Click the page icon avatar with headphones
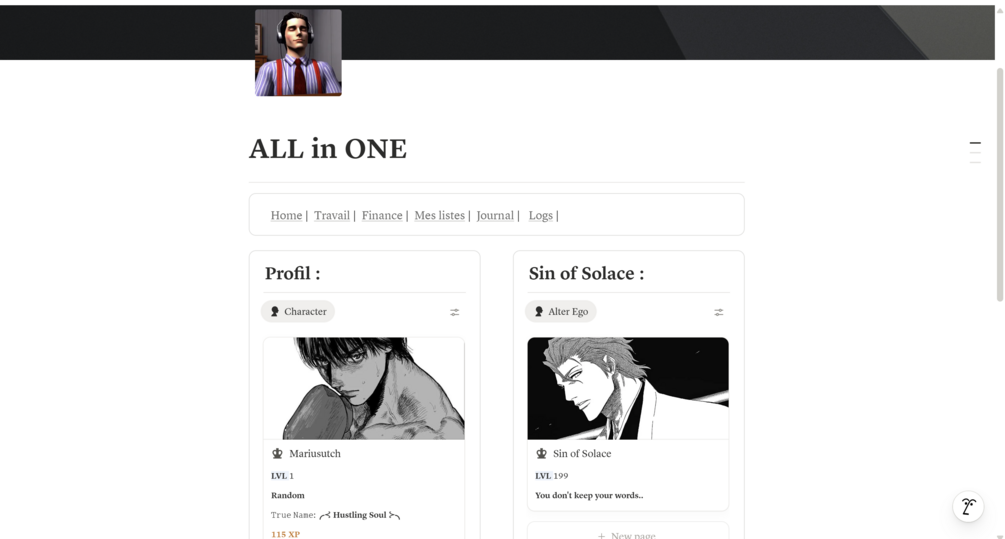The width and height of the screenshot is (1005, 539). pos(298,53)
